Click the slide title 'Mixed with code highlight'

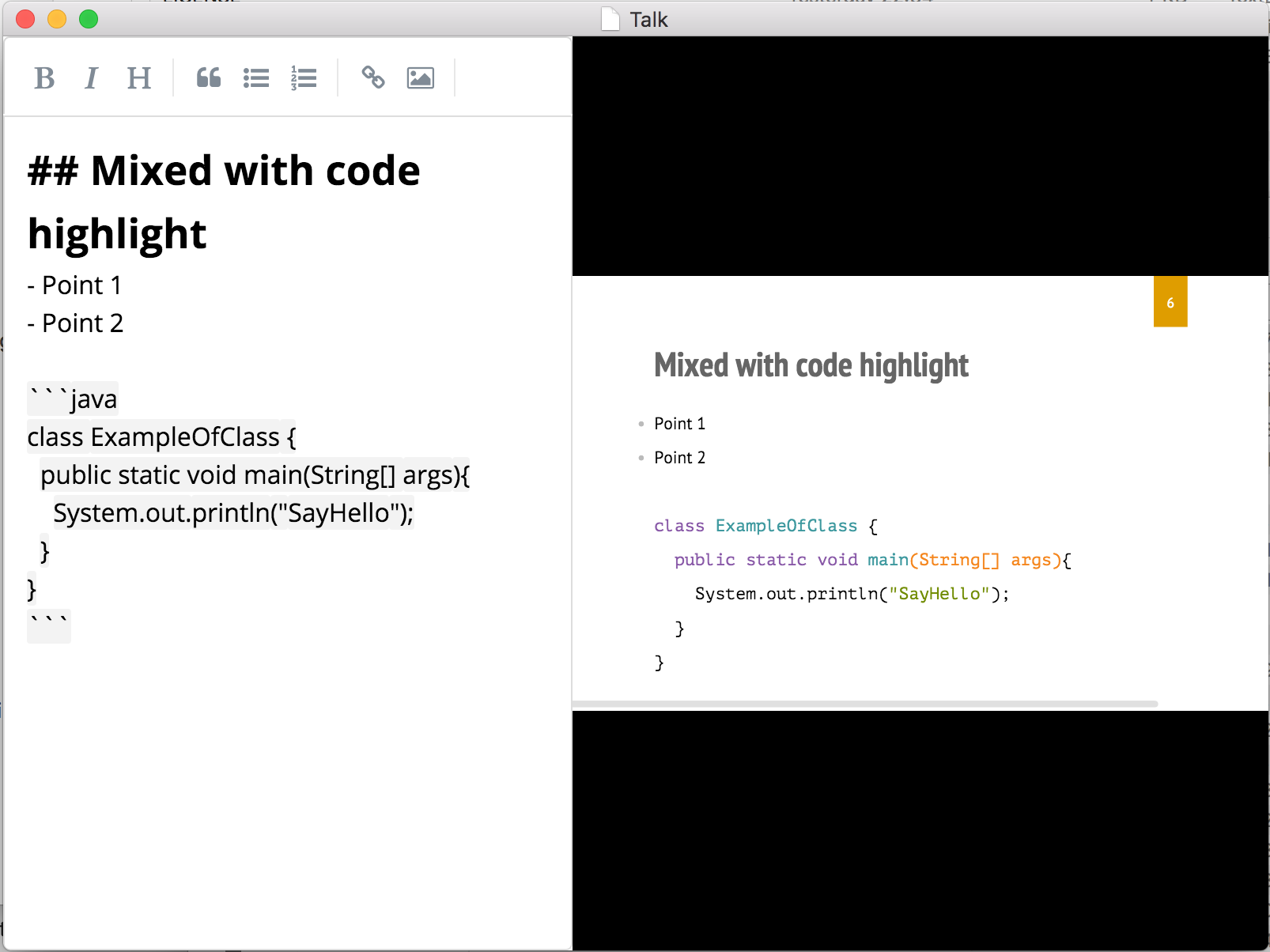pos(811,365)
